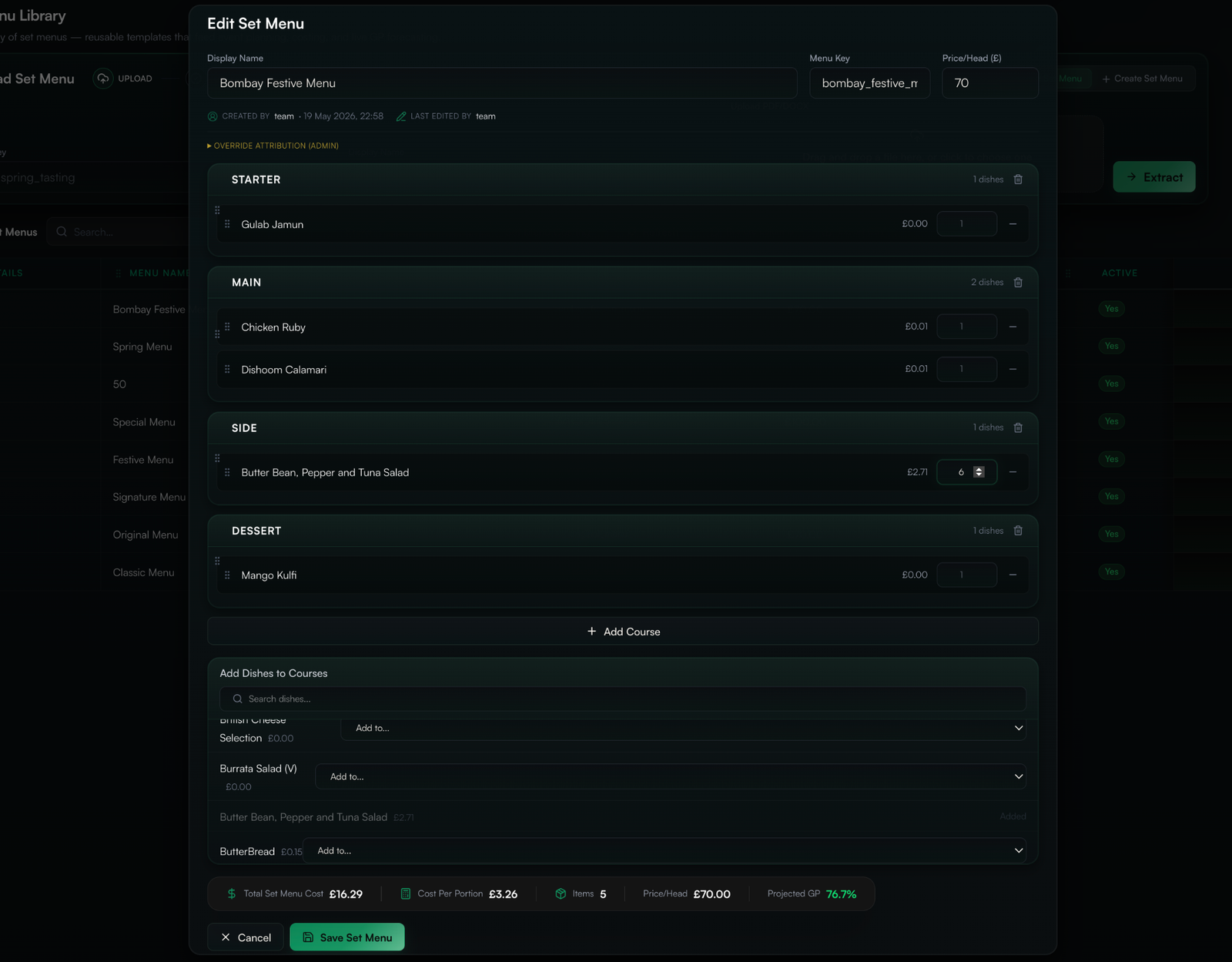Click Extract button in Menu Library
Viewport: 1232px width, 962px height.
(1154, 177)
